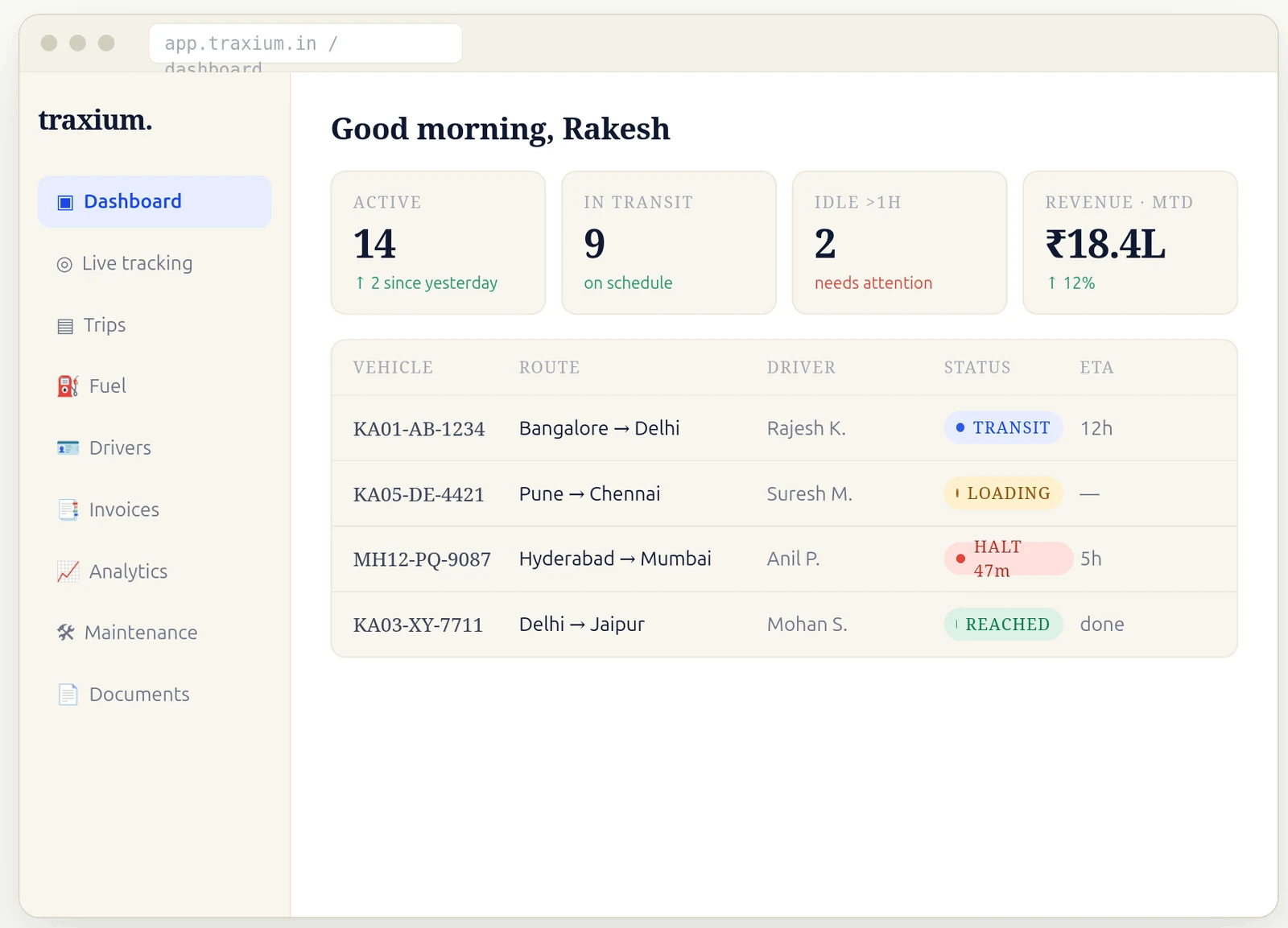
Task: Open the Revenue MTD card
Action: click(x=1130, y=242)
